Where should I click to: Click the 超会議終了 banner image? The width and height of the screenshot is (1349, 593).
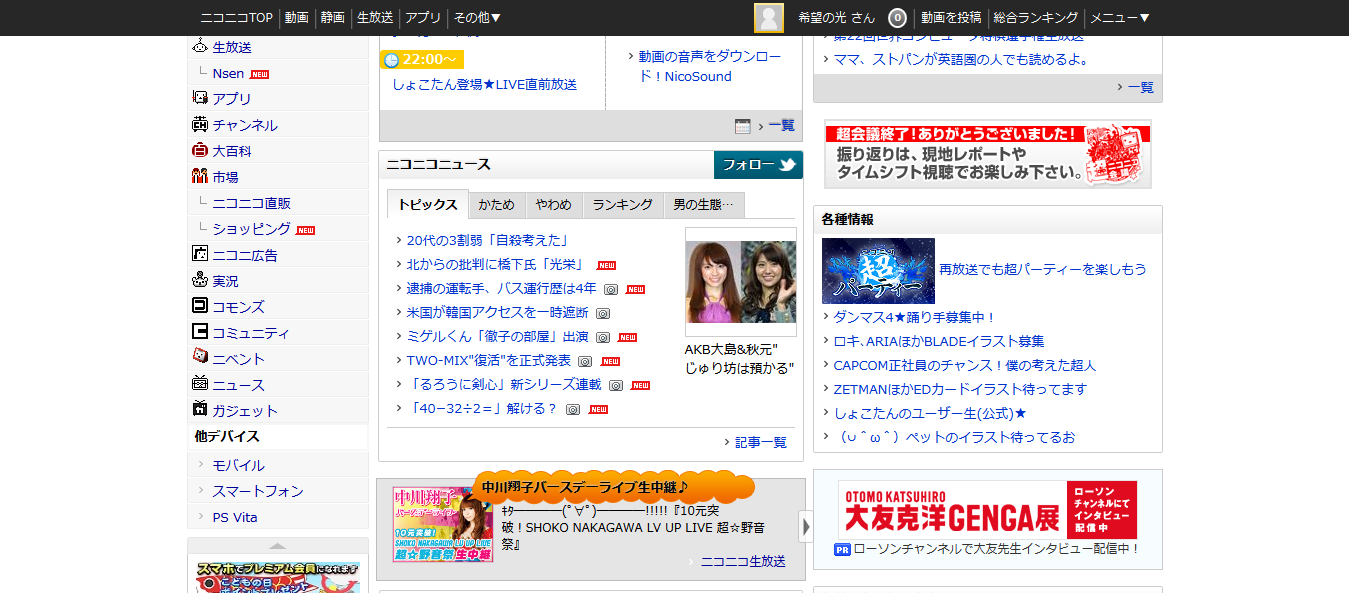coord(988,155)
